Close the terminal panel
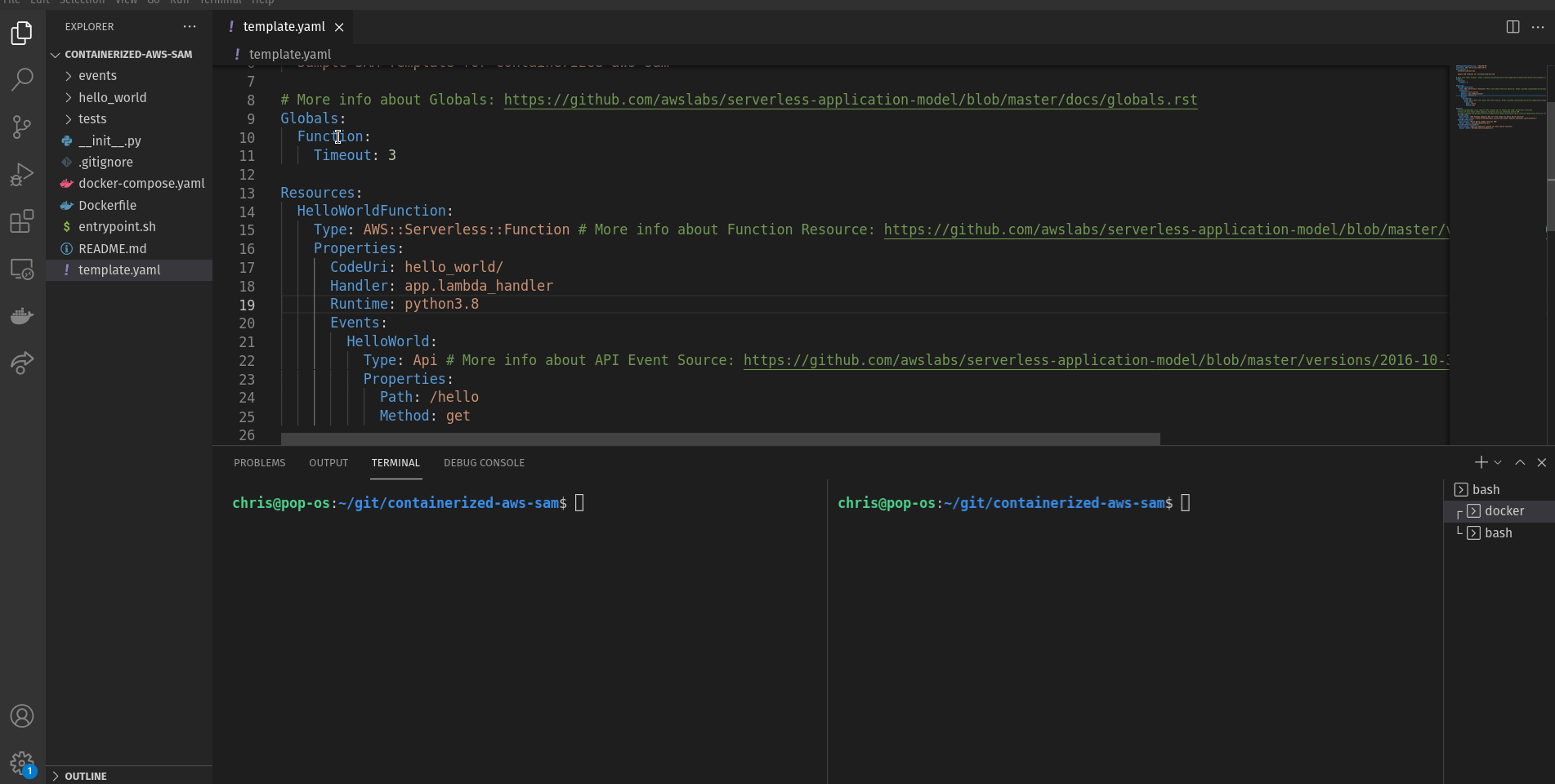The image size is (1555, 784). [1542, 462]
